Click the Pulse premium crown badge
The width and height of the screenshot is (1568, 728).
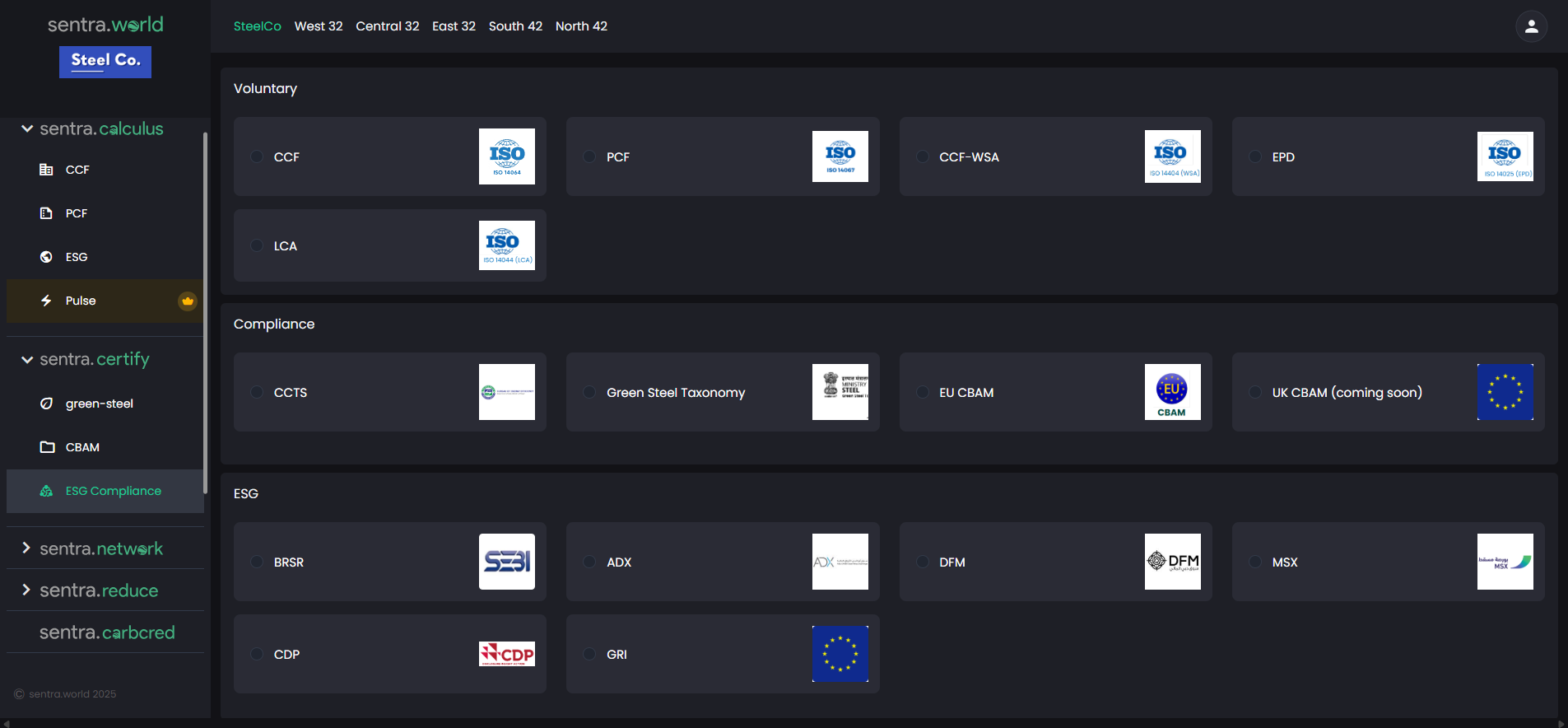coord(188,301)
